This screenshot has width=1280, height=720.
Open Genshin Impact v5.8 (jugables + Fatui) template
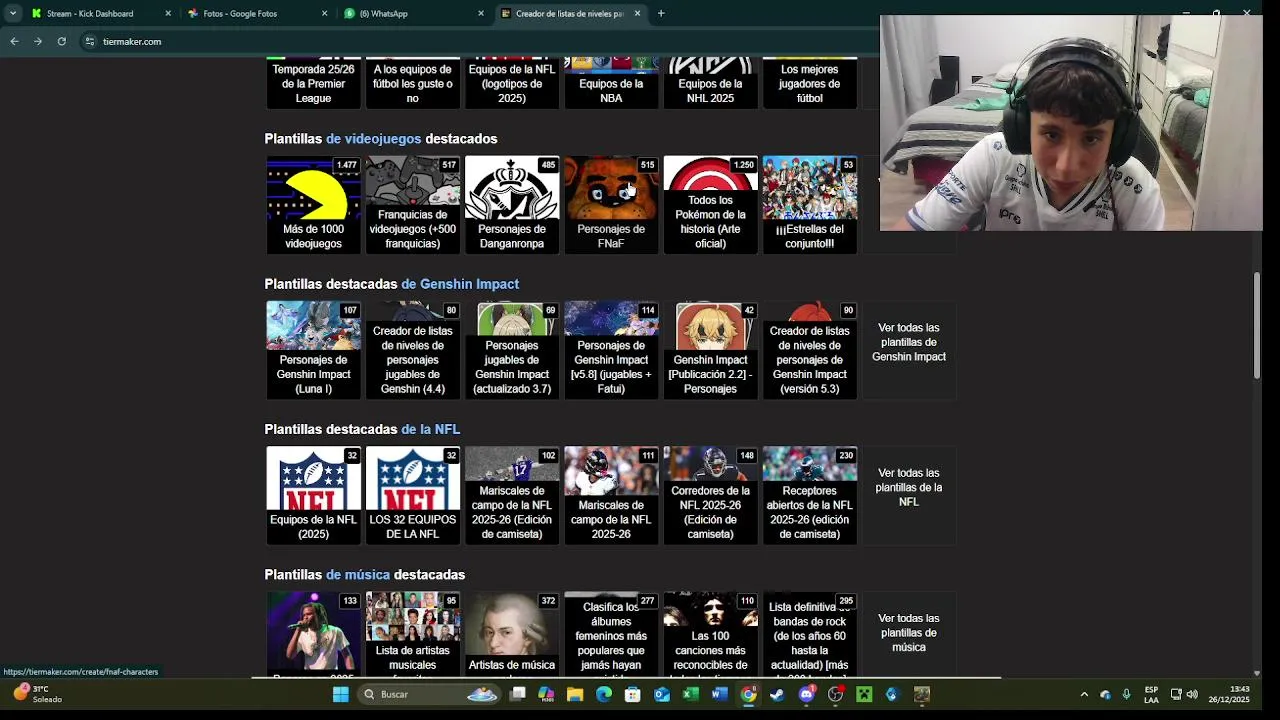[x=611, y=350]
